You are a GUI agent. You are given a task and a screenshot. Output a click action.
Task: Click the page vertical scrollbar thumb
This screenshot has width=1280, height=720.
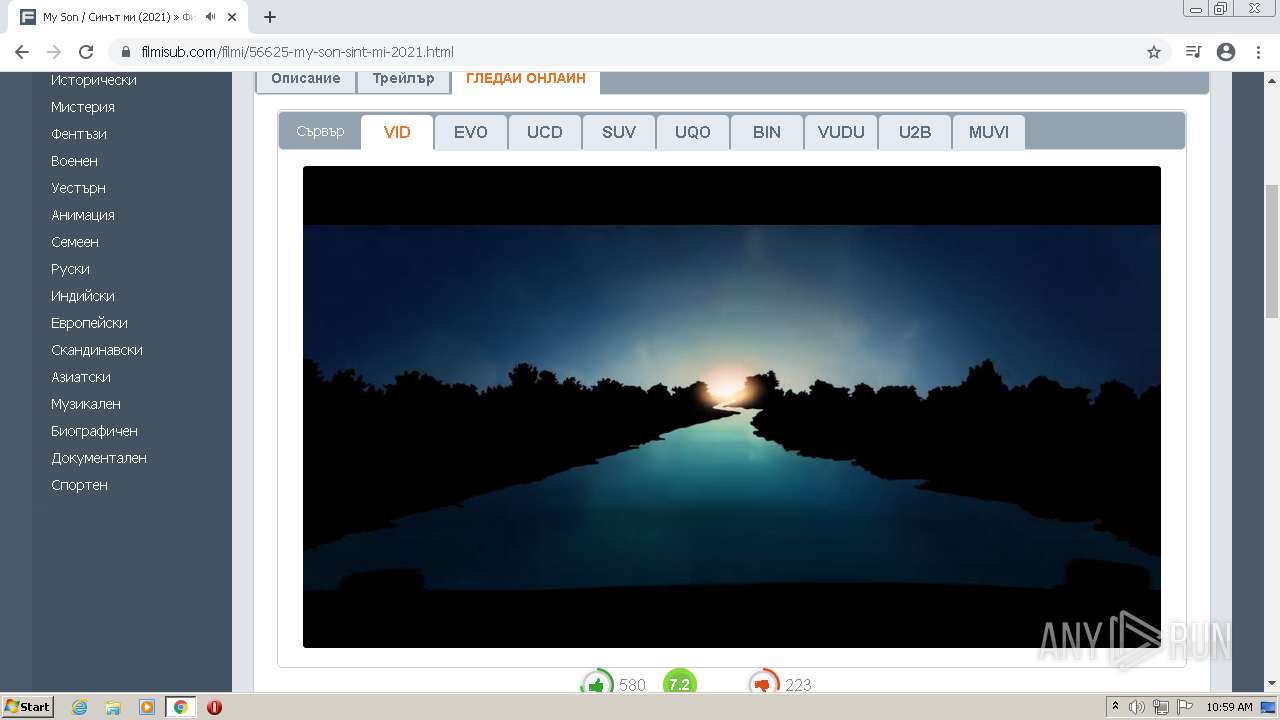[1272, 252]
